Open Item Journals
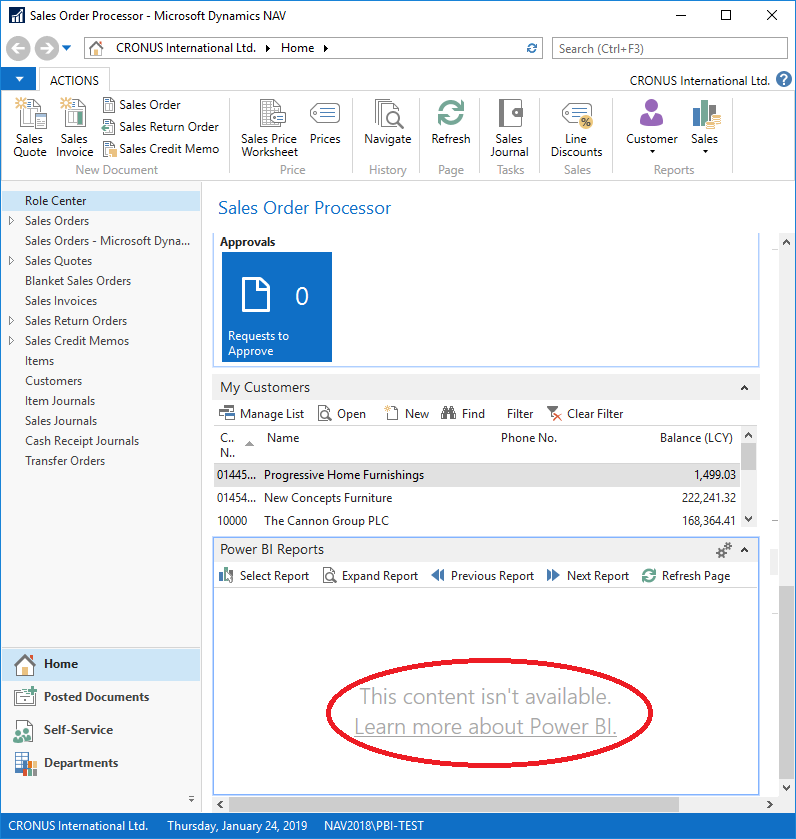Screen dimensions: 796x839 60,401
